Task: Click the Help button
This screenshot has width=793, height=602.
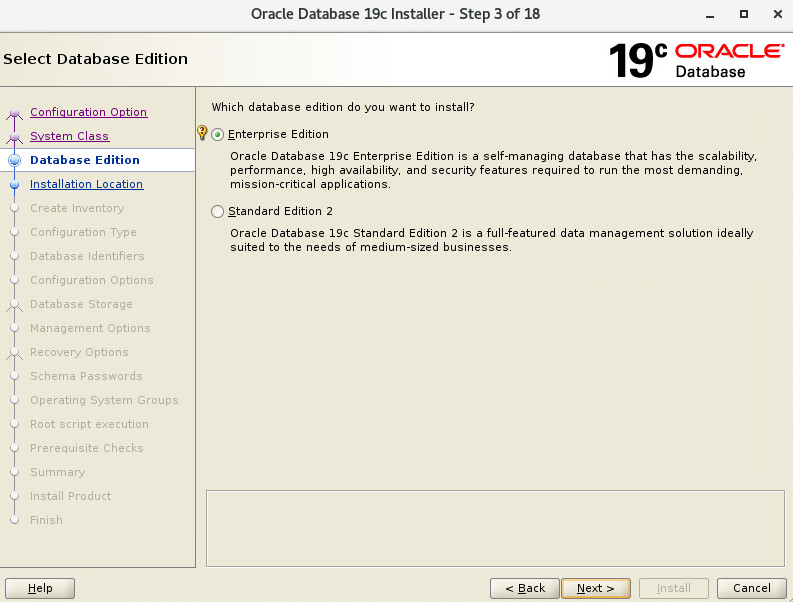Action: pyautogui.click(x=40, y=588)
